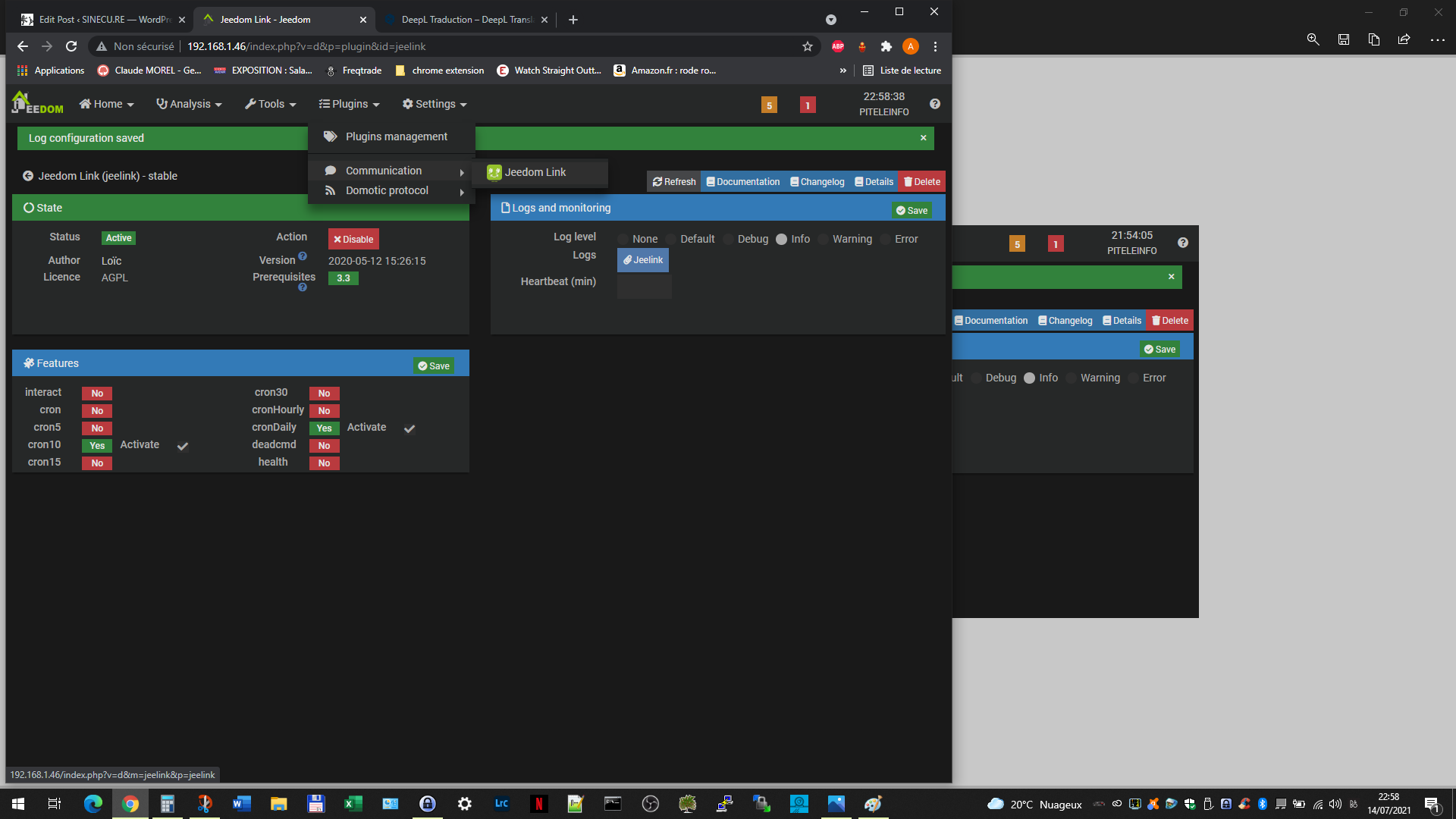Select the Debug log level radio

[729, 240]
